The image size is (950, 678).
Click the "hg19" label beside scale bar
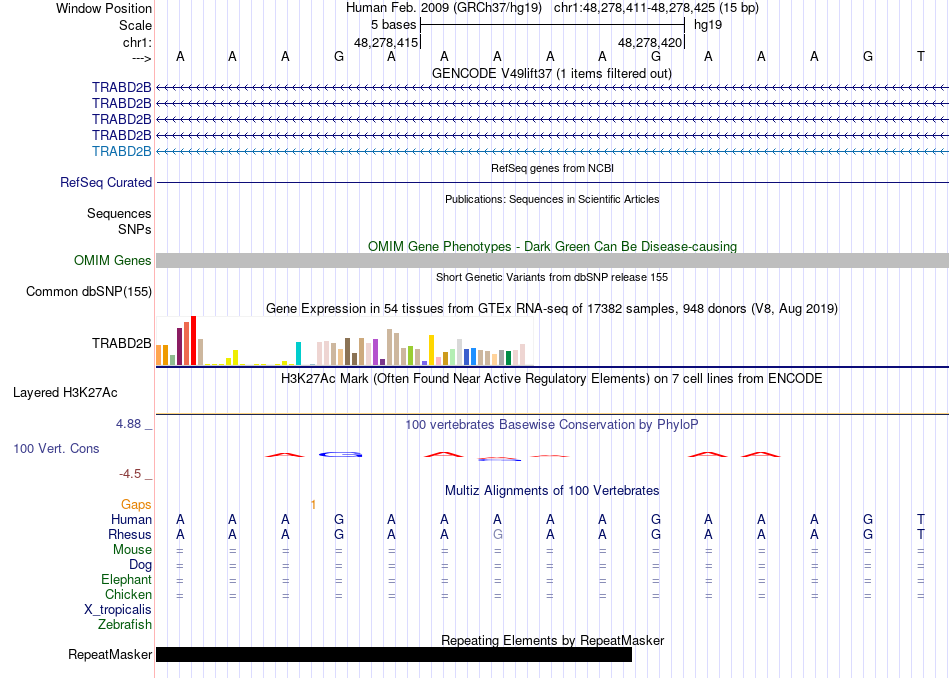point(708,25)
